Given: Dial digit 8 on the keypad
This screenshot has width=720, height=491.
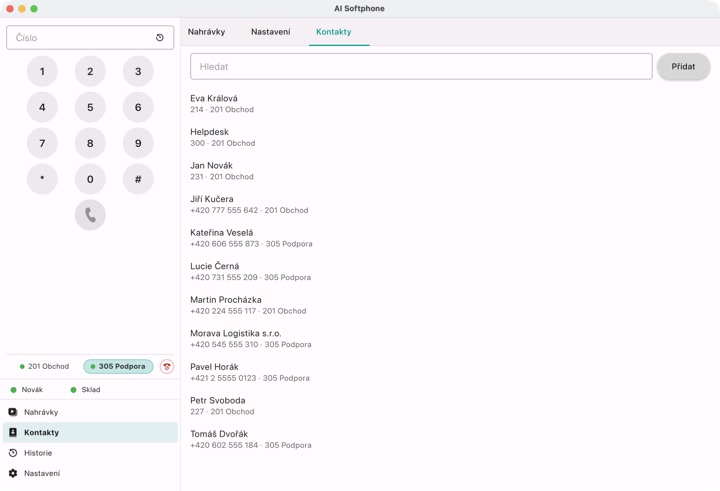Looking at the screenshot, I should [x=90, y=143].
